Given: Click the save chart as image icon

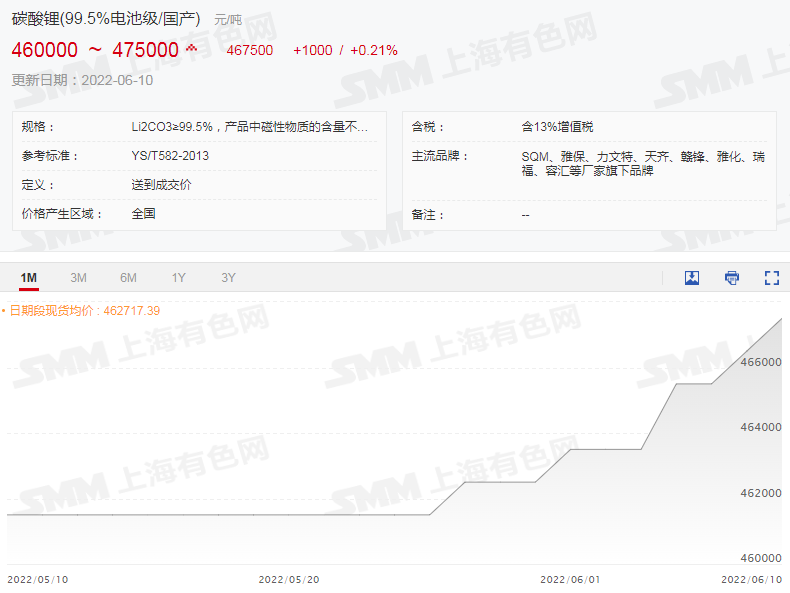Looking at the screenshot, I should (692, 278).
